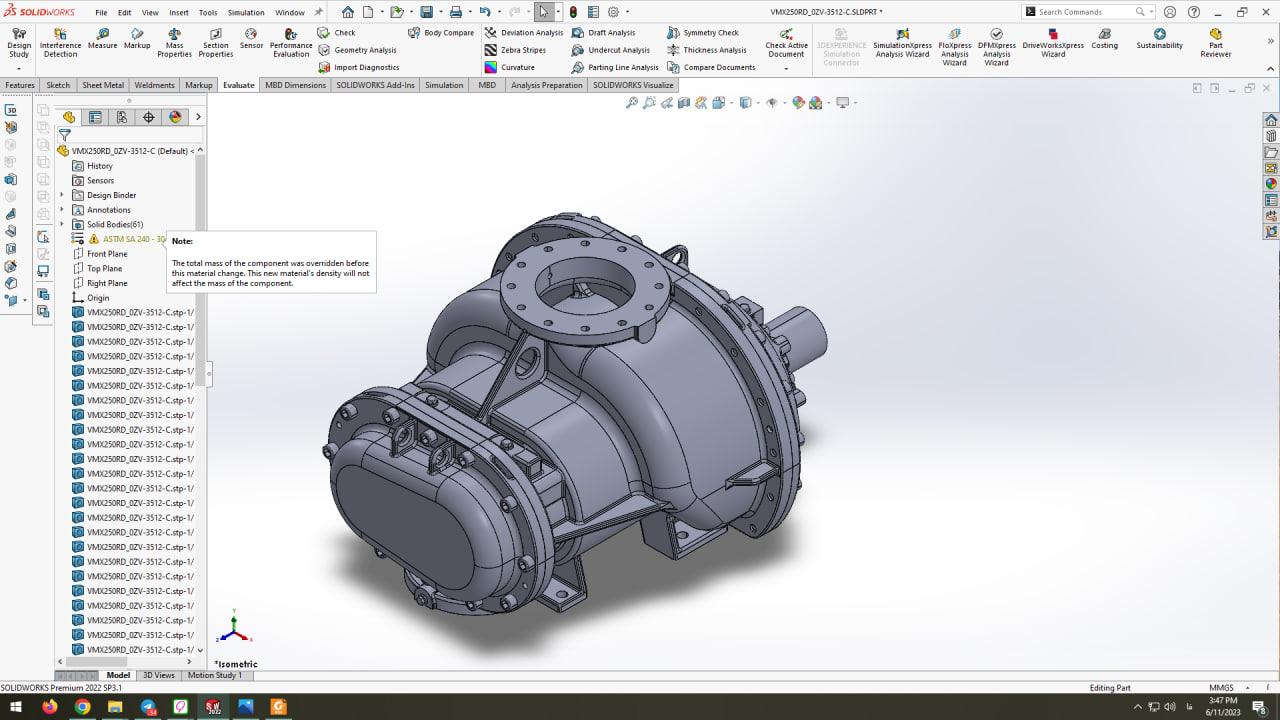
Task: Open the Insert menu
Action: (178, 12)
